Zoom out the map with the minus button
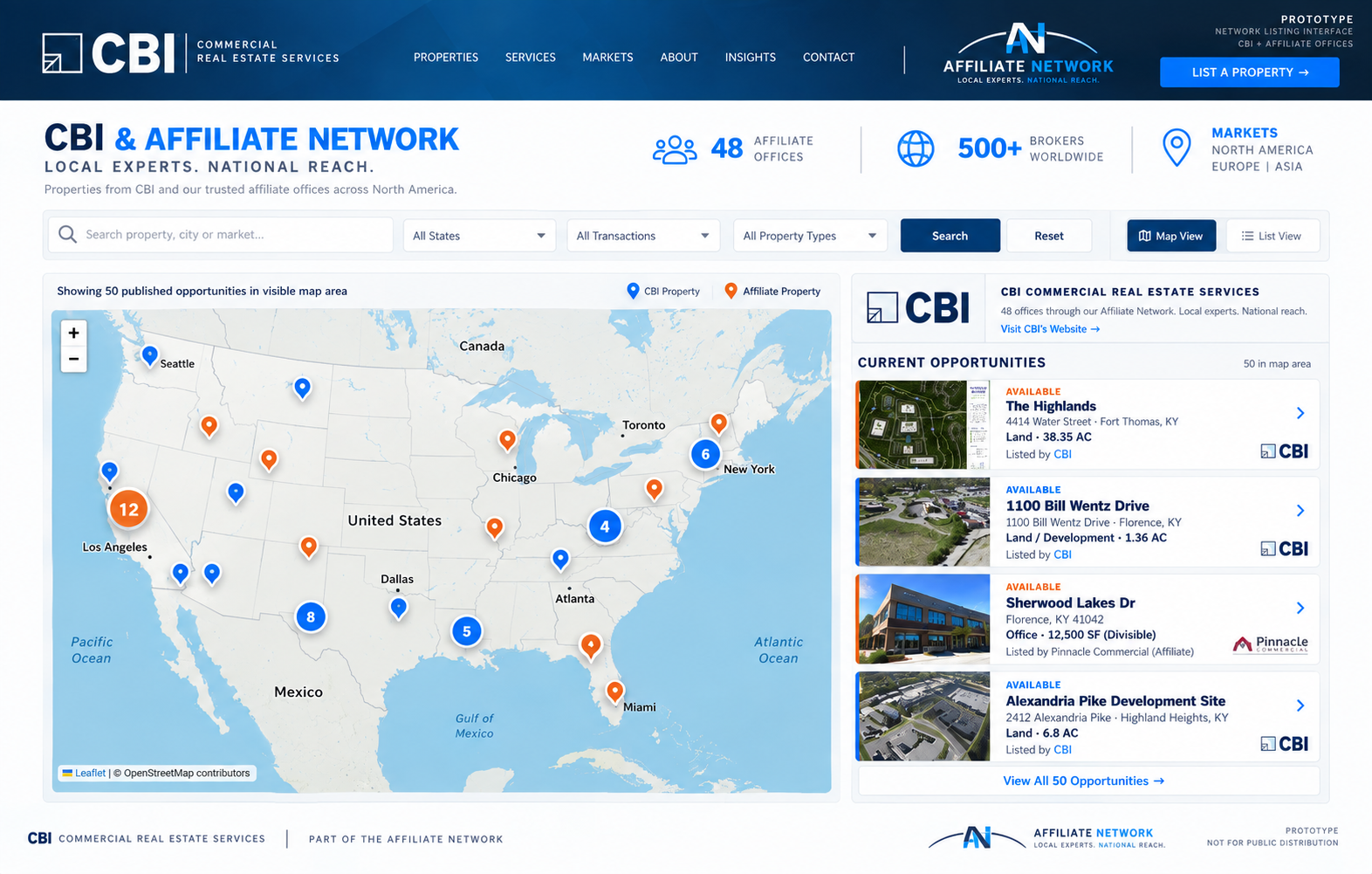The height and width of the screenshot is (874, 1372). tap(73, 359)
